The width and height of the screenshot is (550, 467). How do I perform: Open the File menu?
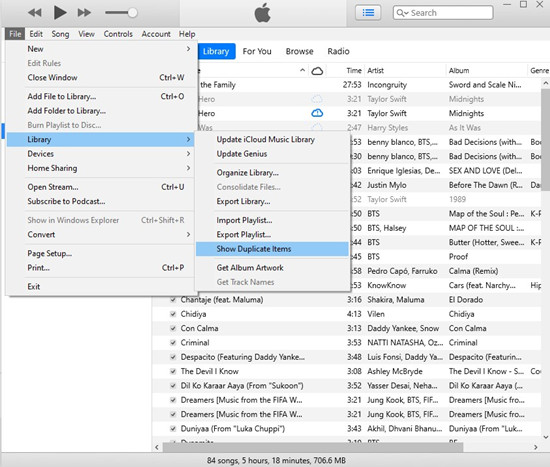point(15,34)
